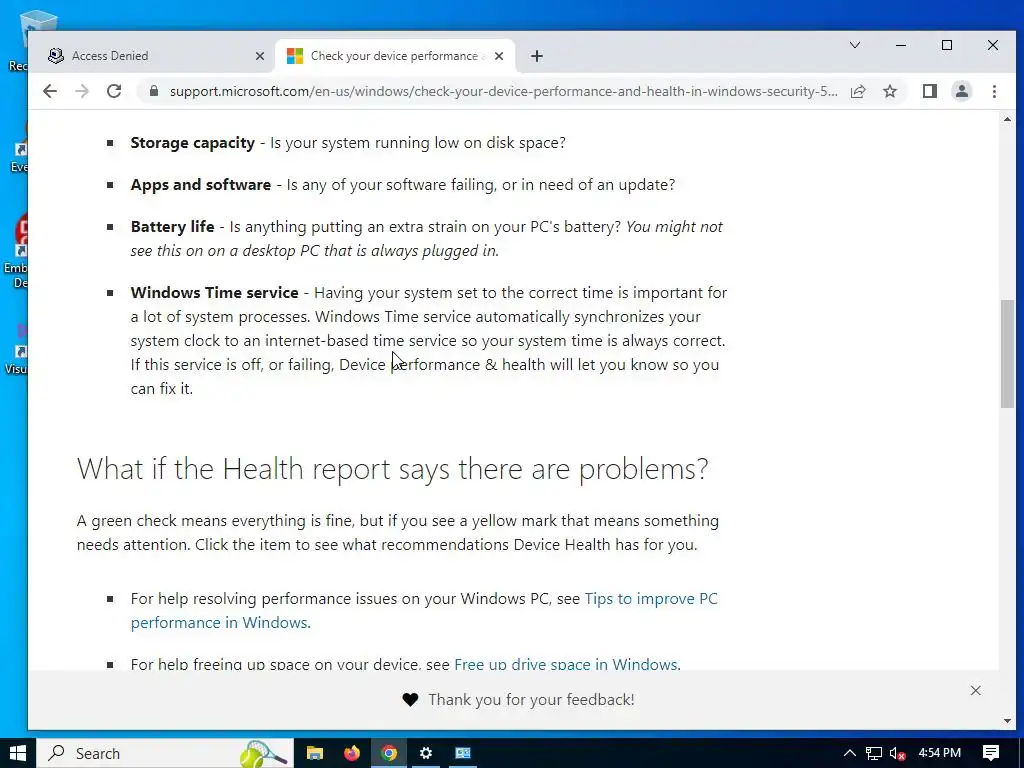Open File Explorer from the taskbar
Viewport: 1024px width, 768px height.
point(315,753)
